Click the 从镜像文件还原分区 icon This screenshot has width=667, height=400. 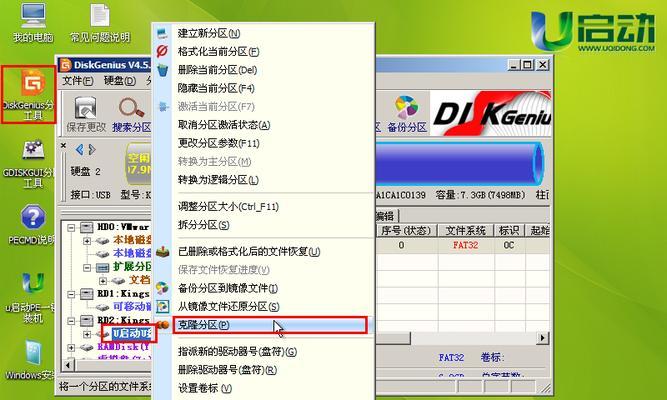(x=162, y=306)
